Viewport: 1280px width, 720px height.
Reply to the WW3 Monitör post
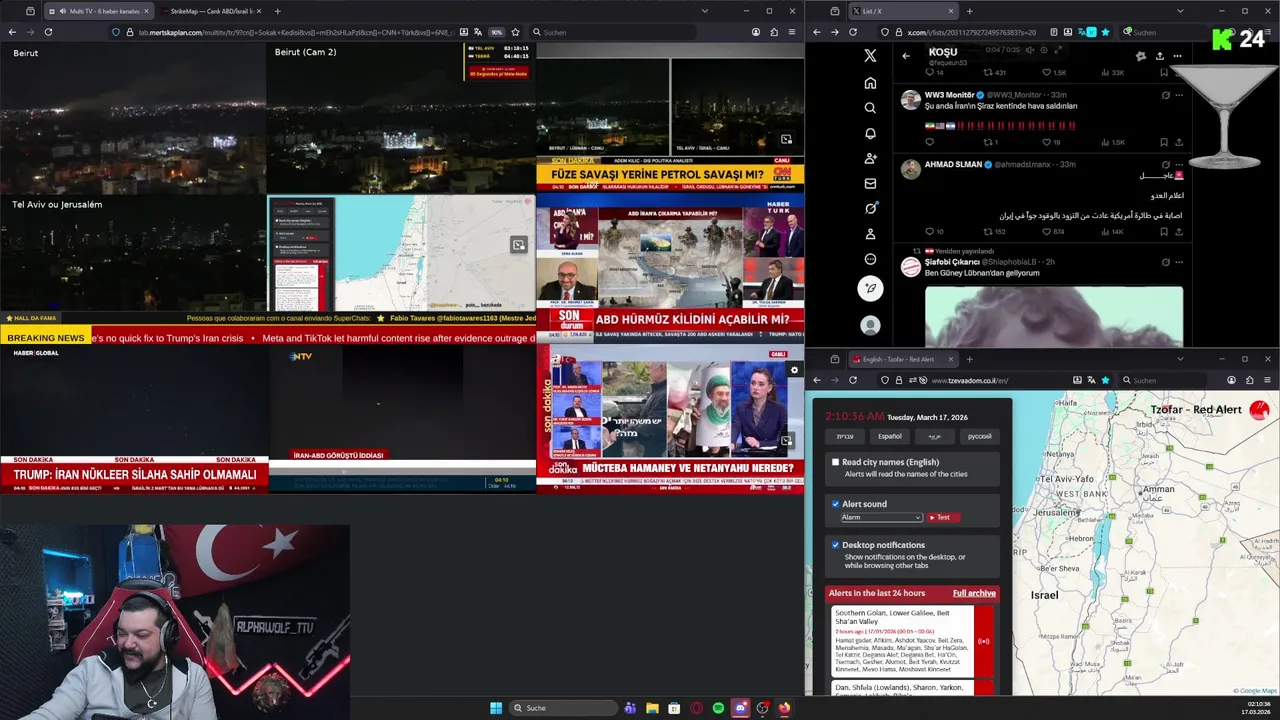click(930, 142)
